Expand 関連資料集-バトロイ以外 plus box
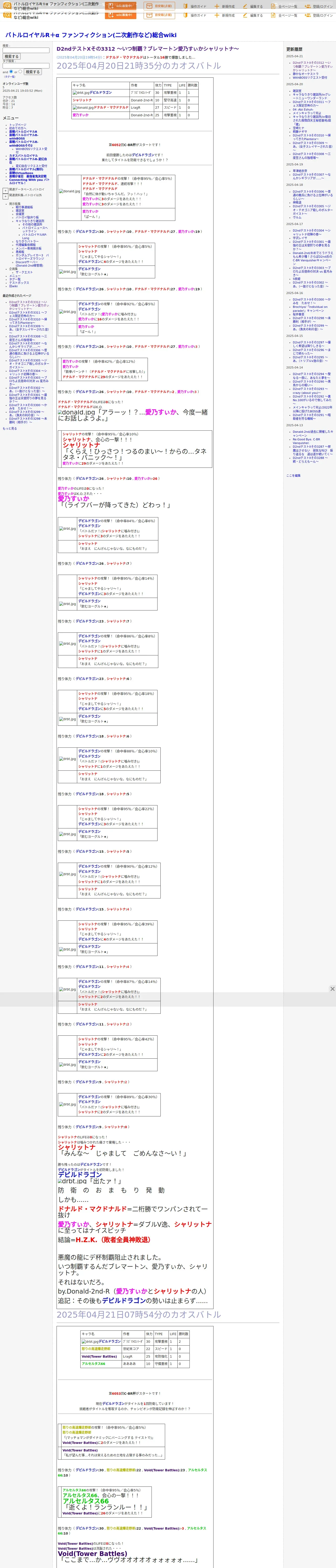This screenshot has width=336, height=1568. click(5, 197)
